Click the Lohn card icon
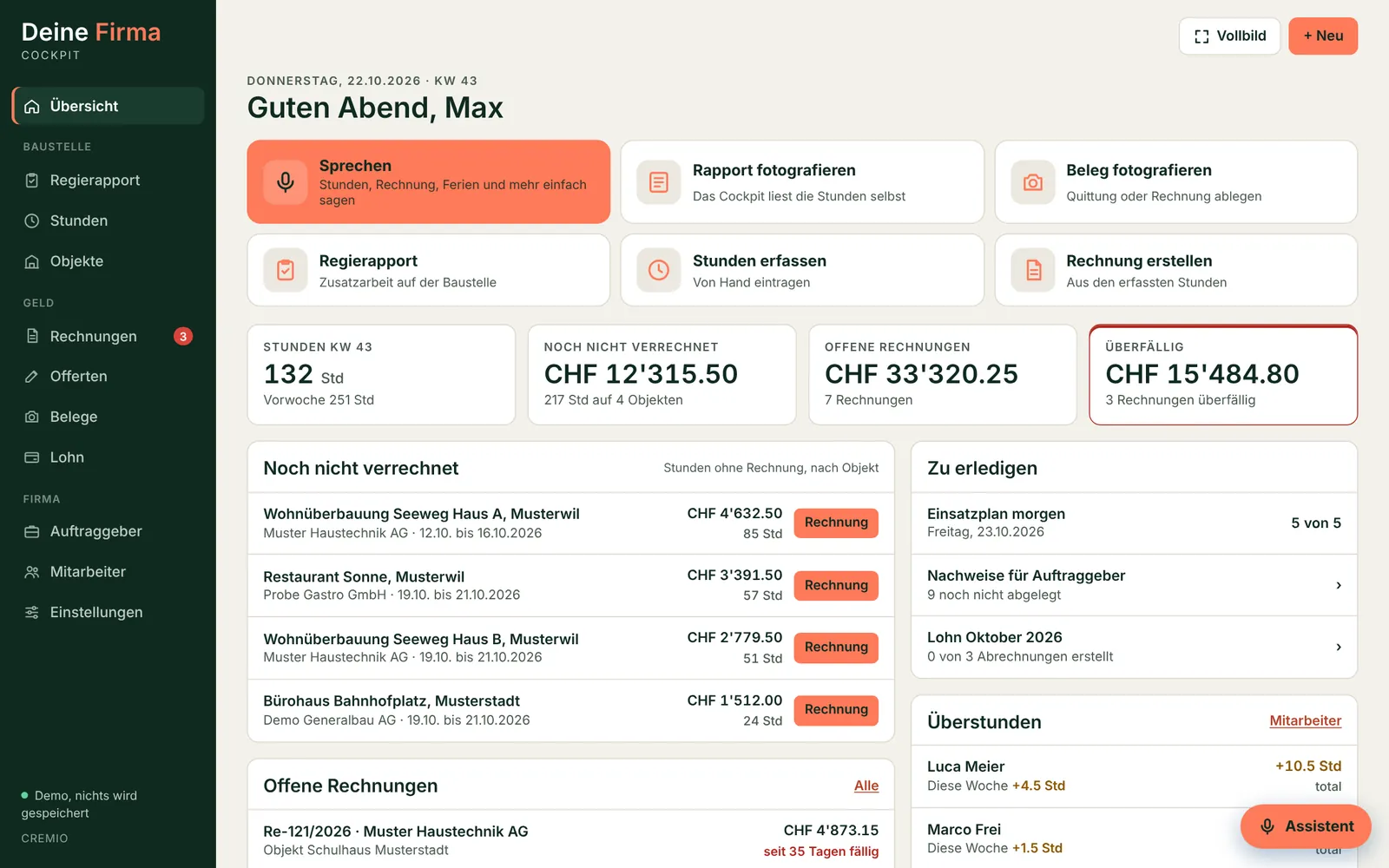This screenshot has width=1389, height=868. coord(32,457)
